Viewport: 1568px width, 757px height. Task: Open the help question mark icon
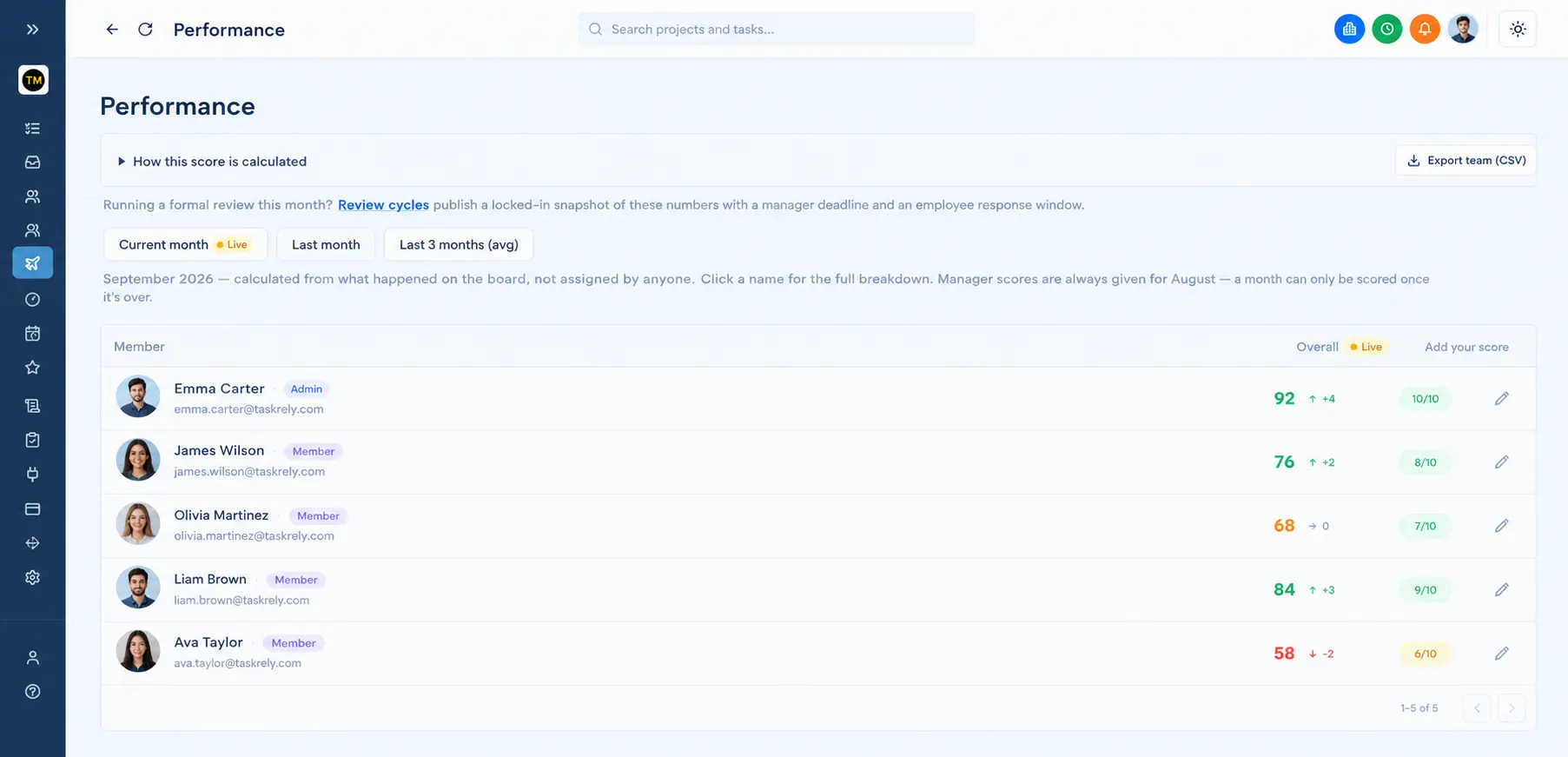[32, 692]
